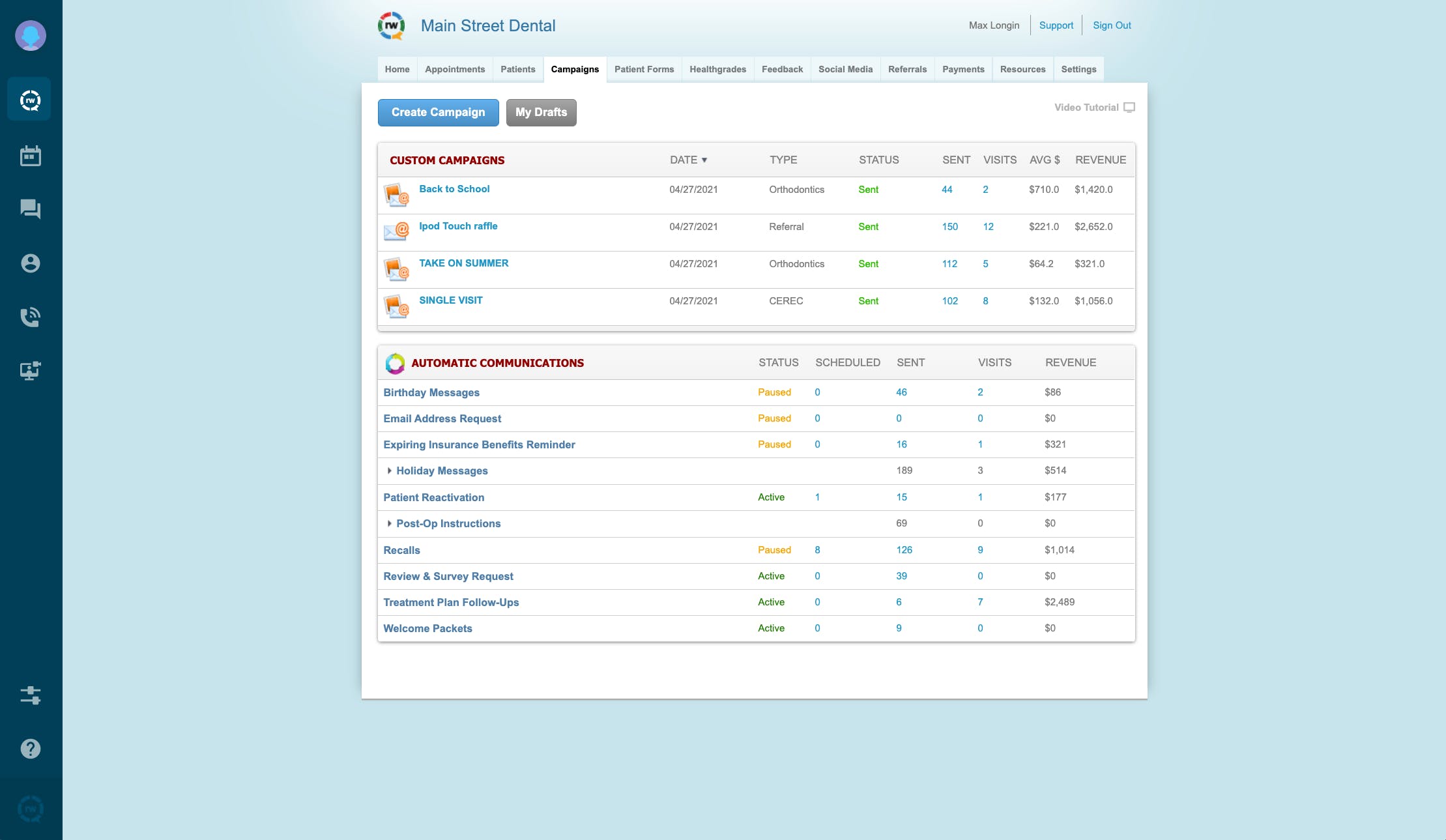Expand the Post-Op Instructions row

(390, 523)
